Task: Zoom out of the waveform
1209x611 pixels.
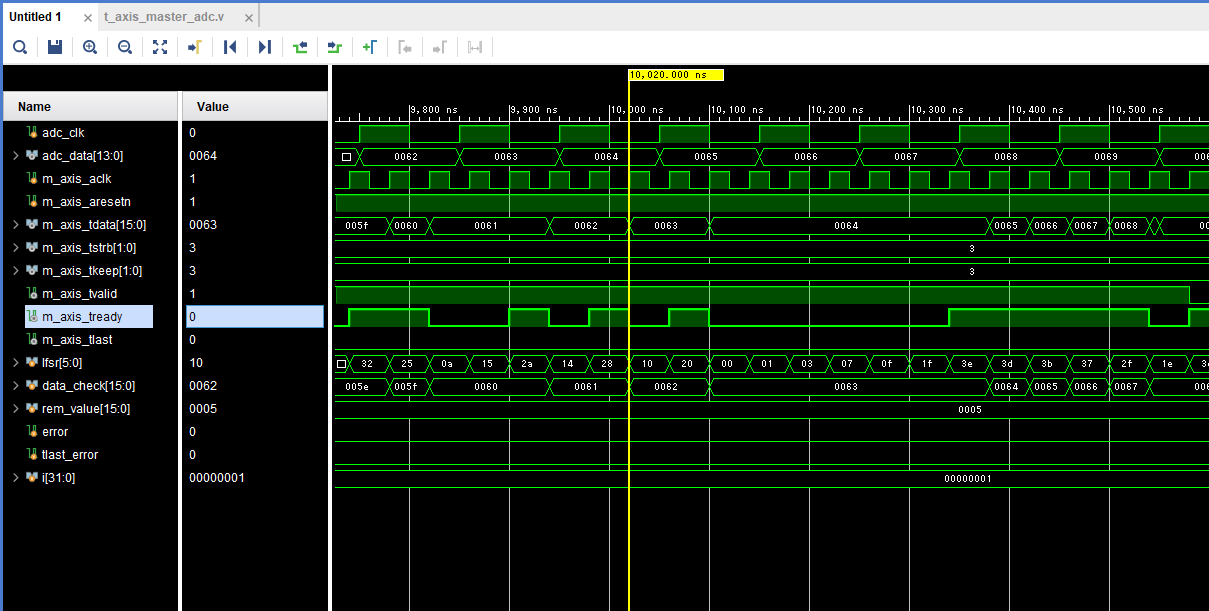Action: [x=125, y=47]
